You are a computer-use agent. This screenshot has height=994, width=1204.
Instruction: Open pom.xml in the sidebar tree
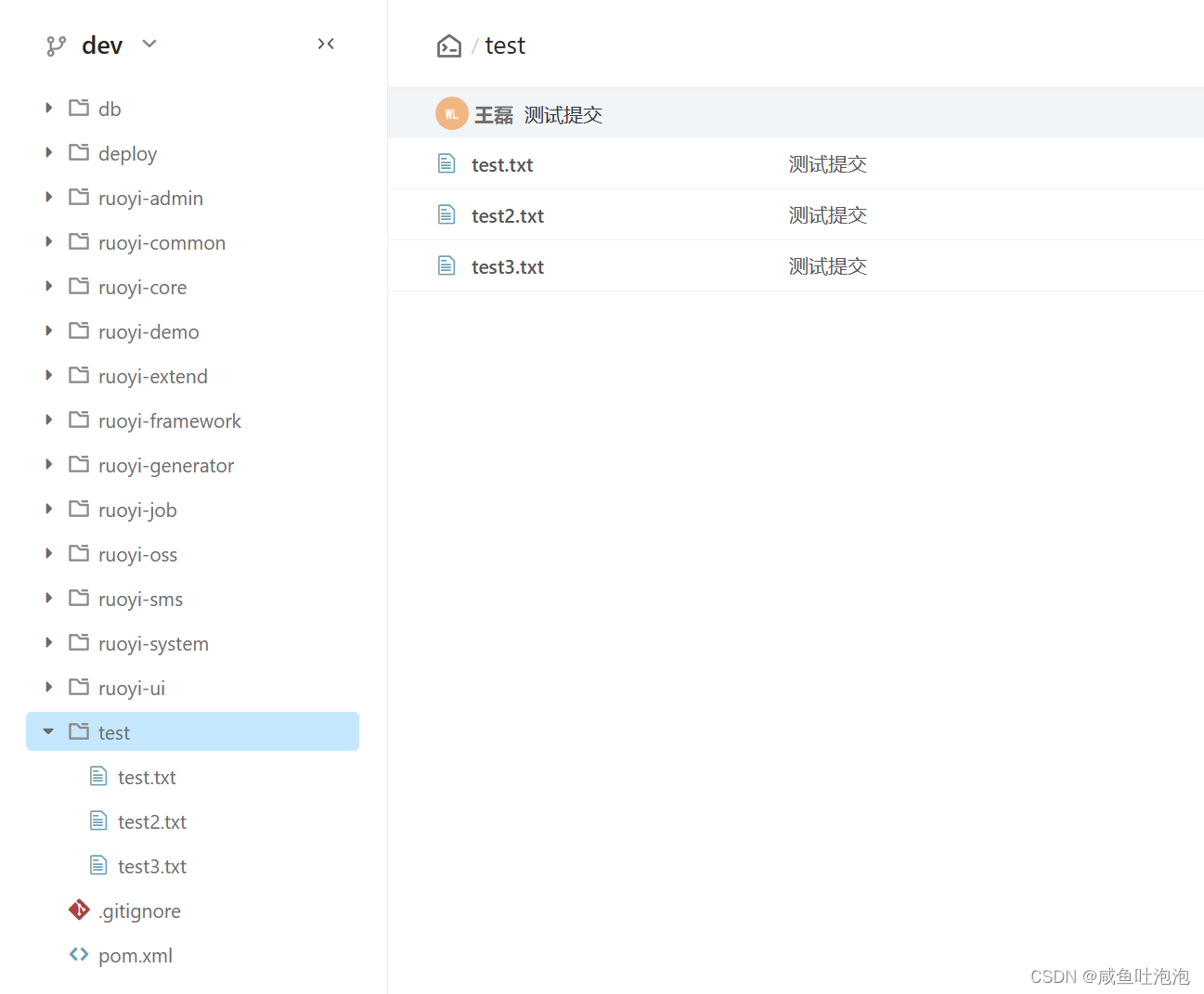(136, 956)
